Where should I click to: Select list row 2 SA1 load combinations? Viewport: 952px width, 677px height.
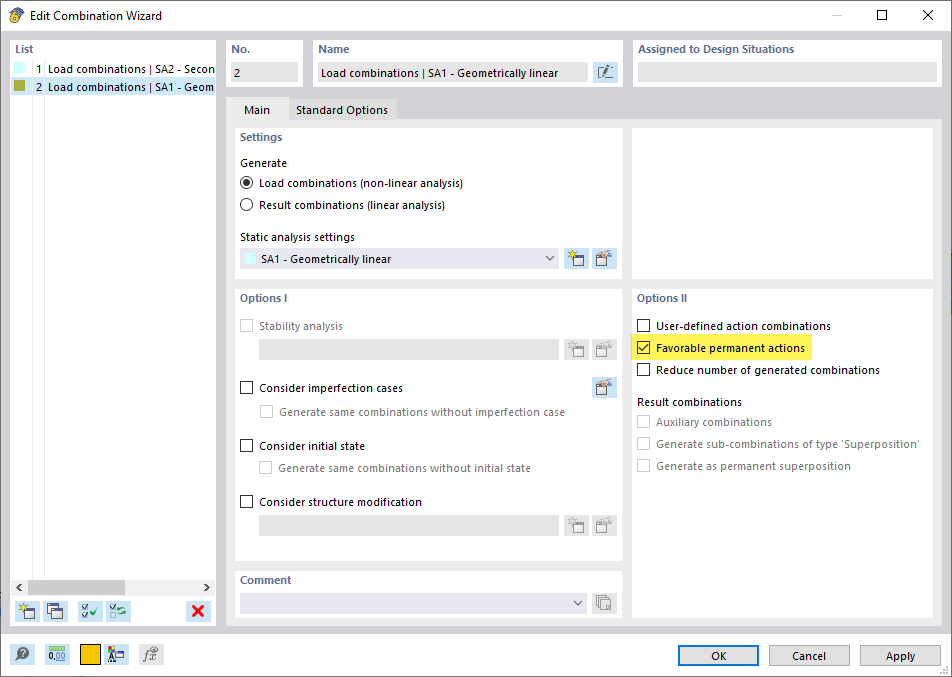[x=114, y=87]
